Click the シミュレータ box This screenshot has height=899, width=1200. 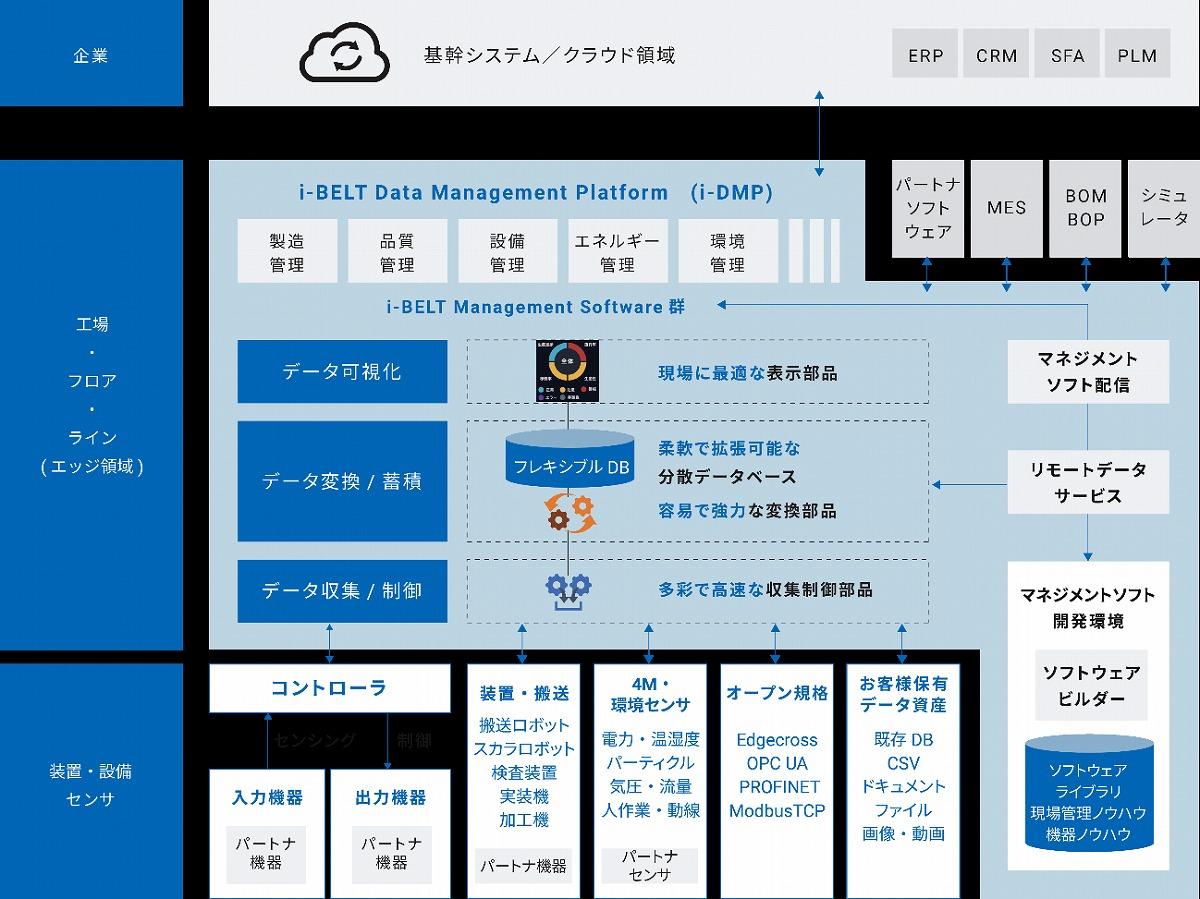(x=1164, y=208)
